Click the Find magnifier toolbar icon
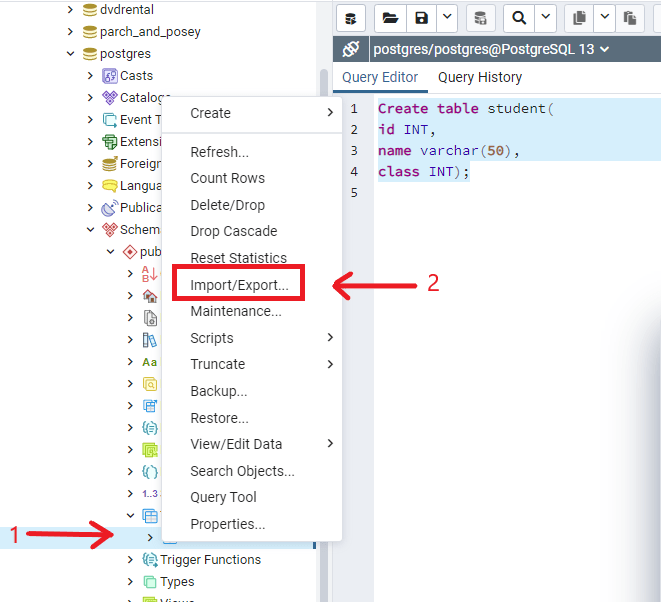The width and height of the screenshot is (661, 602). (x=519, y=18)
